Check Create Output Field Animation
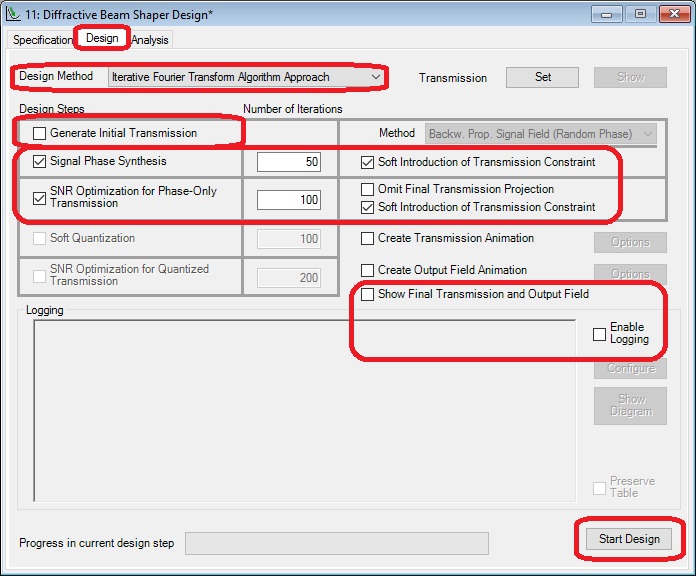 [x=368, y=271]
